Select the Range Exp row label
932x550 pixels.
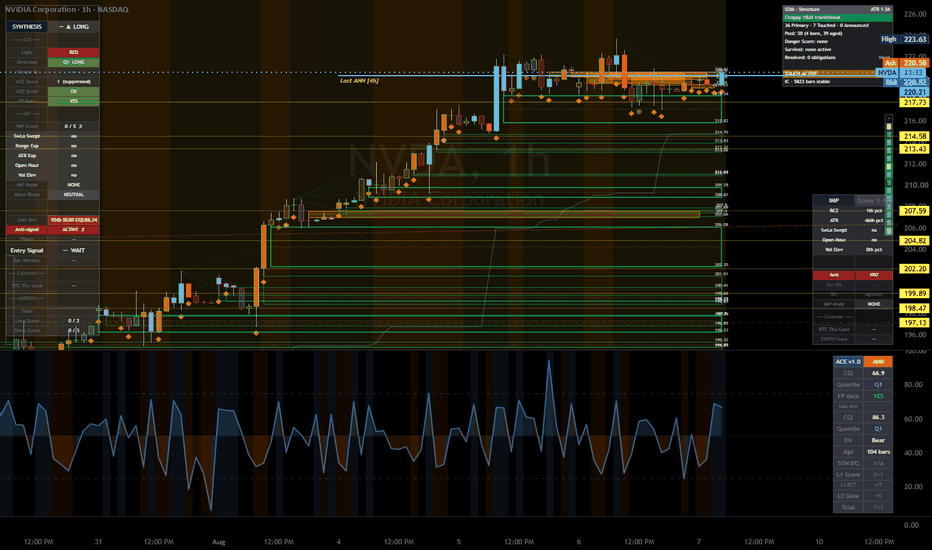pyautogui.click(x=27, y=146)
